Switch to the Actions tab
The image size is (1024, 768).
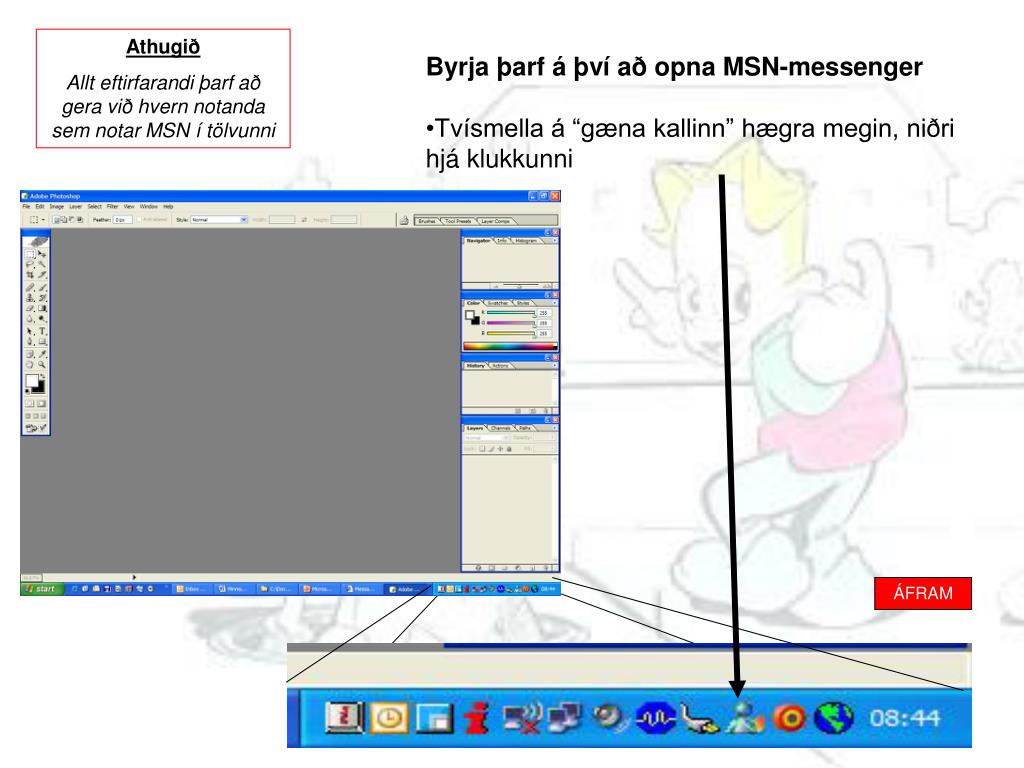point(500,366)
